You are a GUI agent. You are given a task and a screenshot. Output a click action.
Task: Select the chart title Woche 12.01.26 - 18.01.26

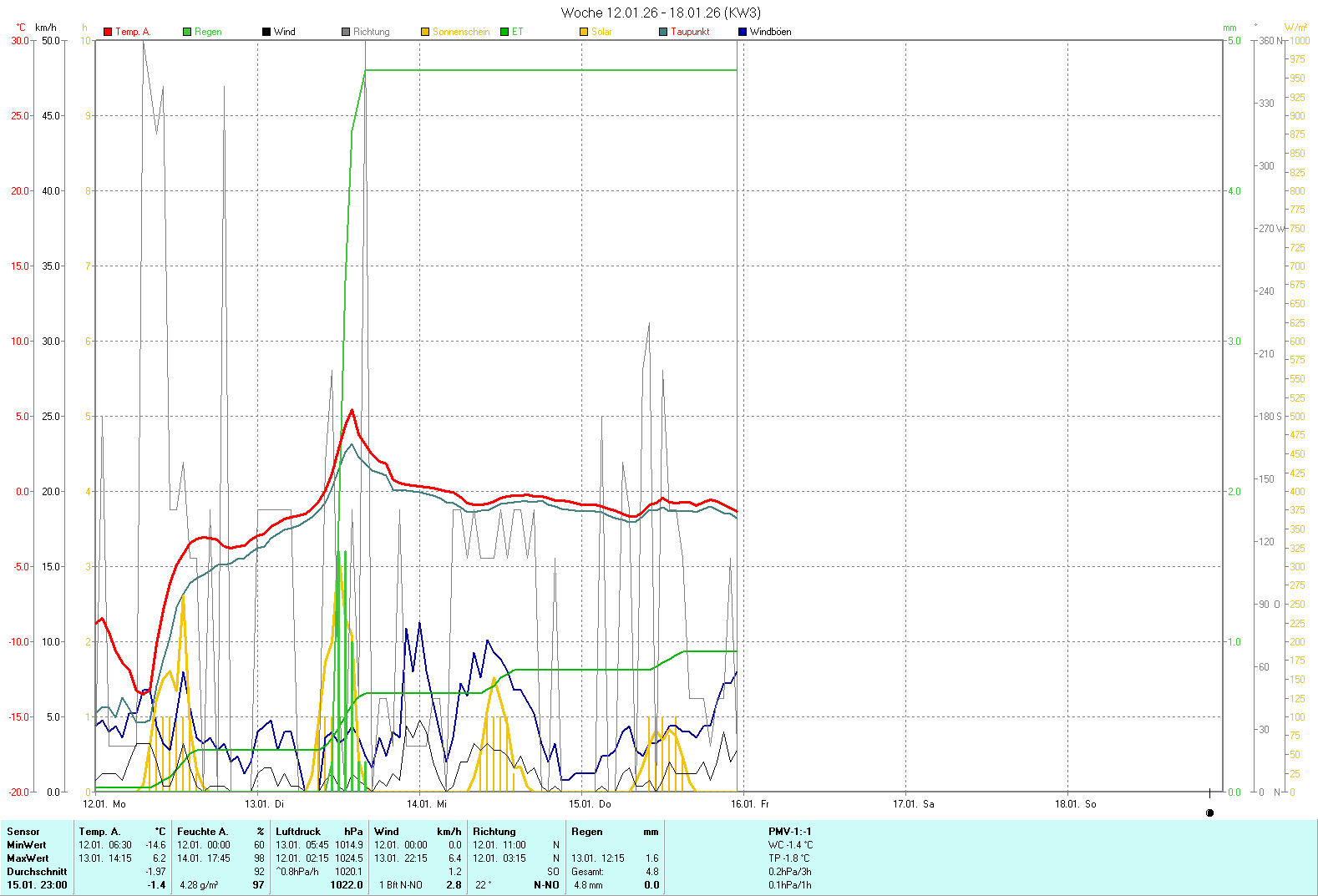pos(660,13)
